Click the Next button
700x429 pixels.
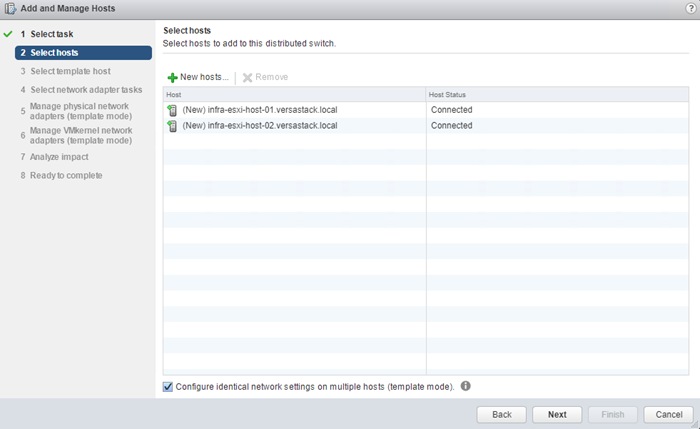pos(557,414)
